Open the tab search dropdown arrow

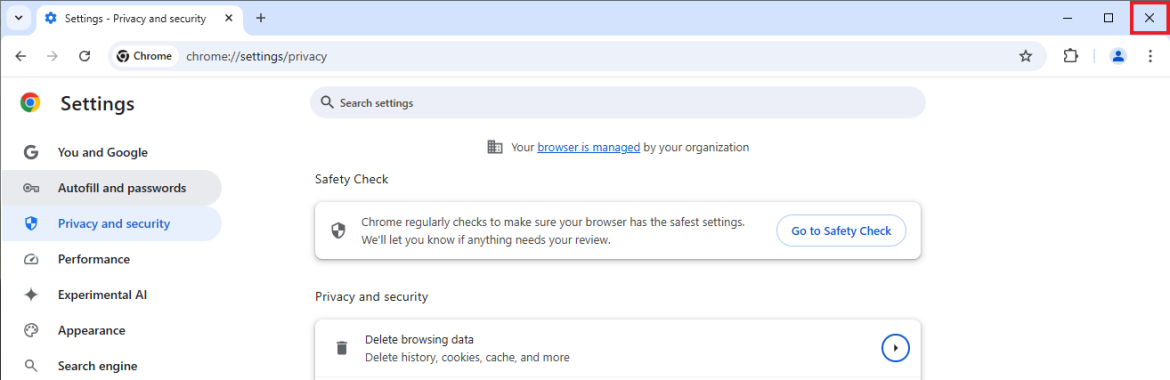point(19,18)
